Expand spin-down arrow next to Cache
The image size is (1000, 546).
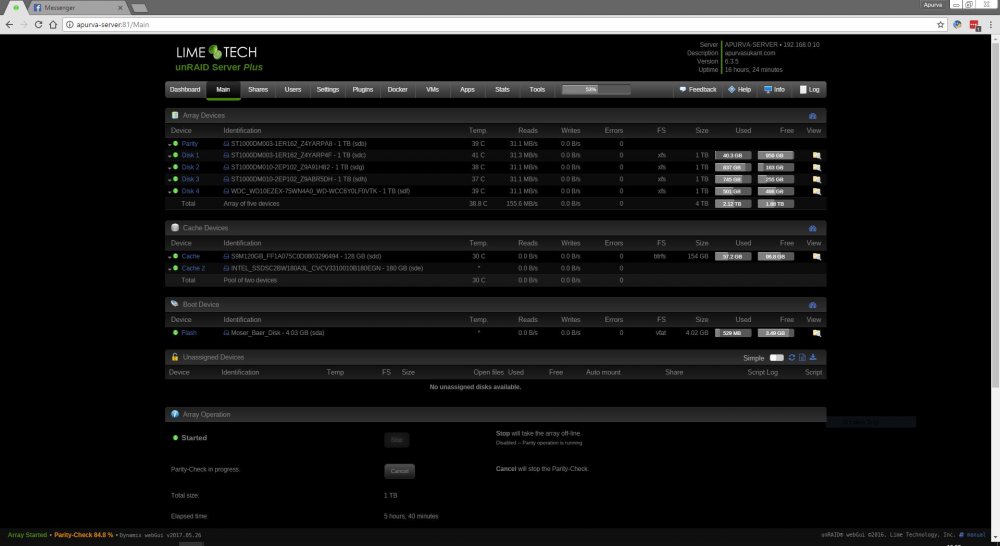(x=170, y=257)
